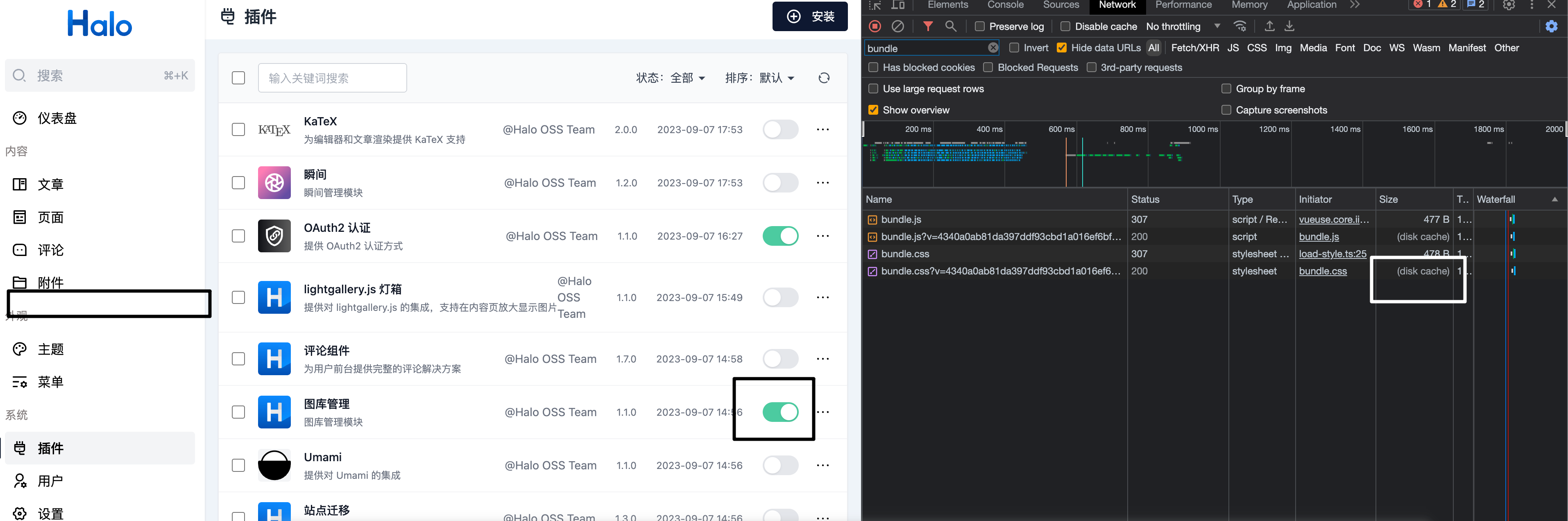Open the No throttling dropdown
The width and height of the screenshot is (1568, 521).
coord(1180,26)
